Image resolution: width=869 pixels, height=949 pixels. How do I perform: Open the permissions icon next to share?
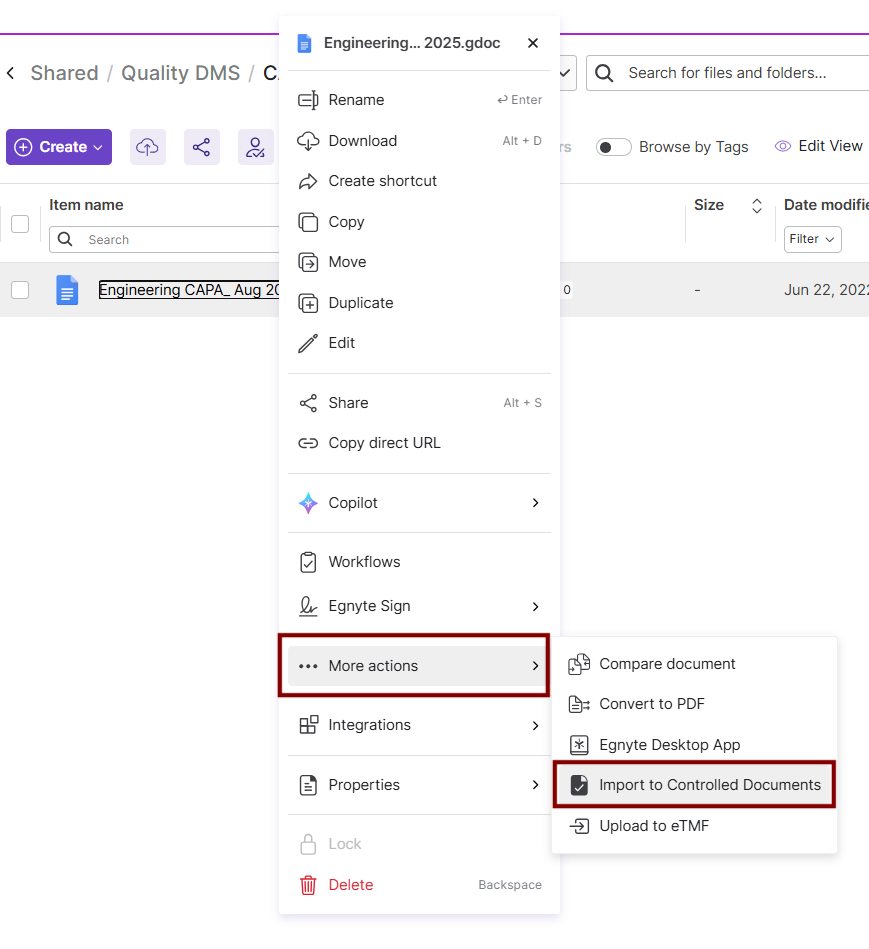(255, 146)
